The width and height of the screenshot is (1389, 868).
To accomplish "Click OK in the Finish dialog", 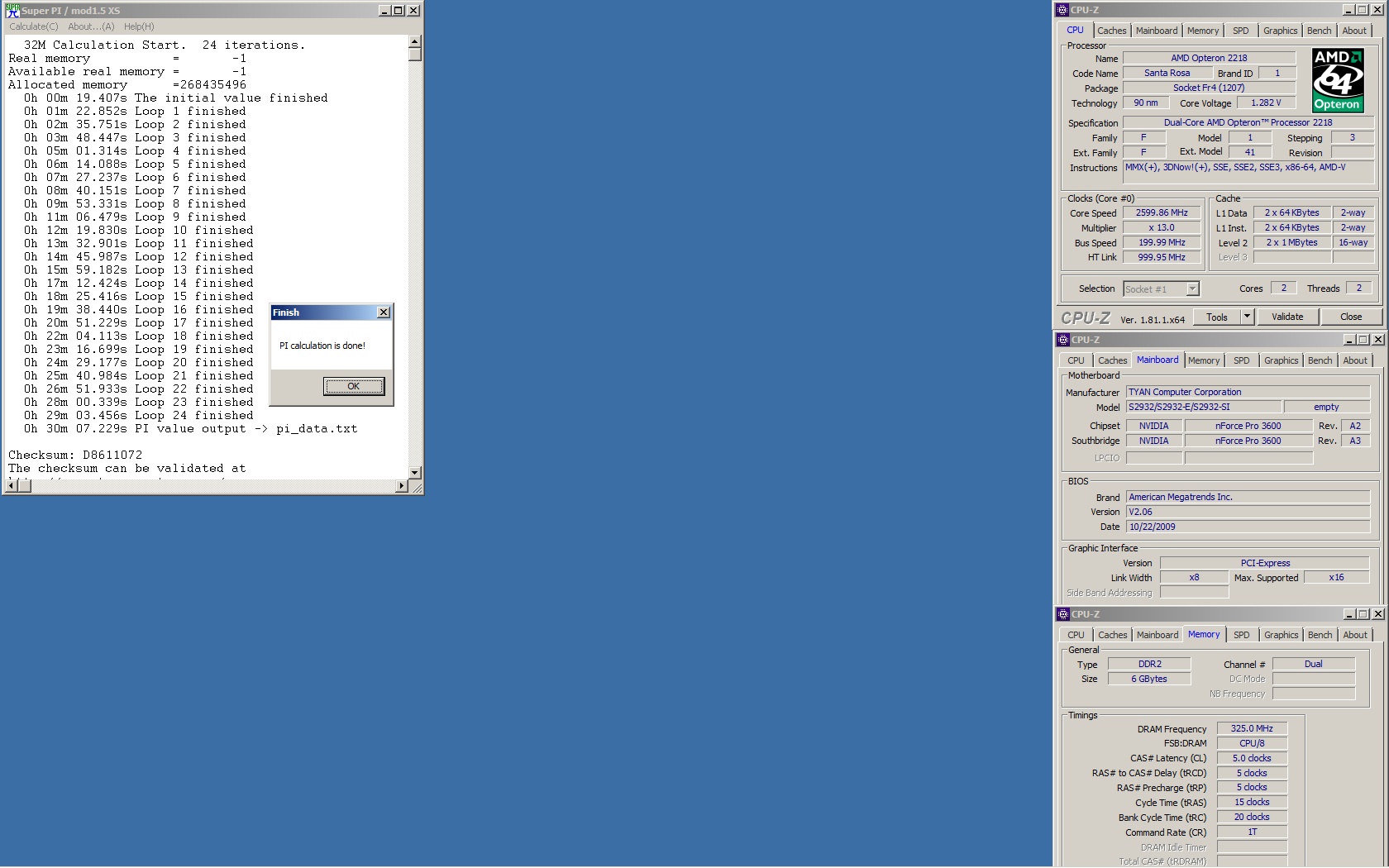I will click(354, 386).
